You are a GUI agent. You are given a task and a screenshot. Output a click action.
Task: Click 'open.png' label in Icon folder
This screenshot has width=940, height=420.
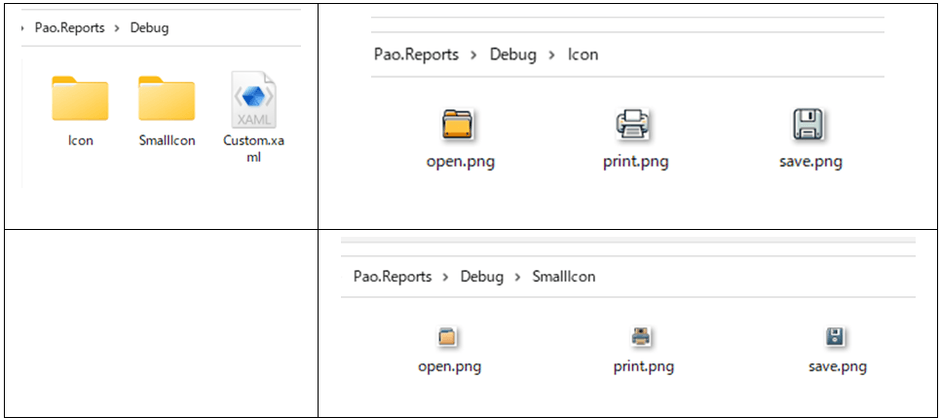(461, 162)
